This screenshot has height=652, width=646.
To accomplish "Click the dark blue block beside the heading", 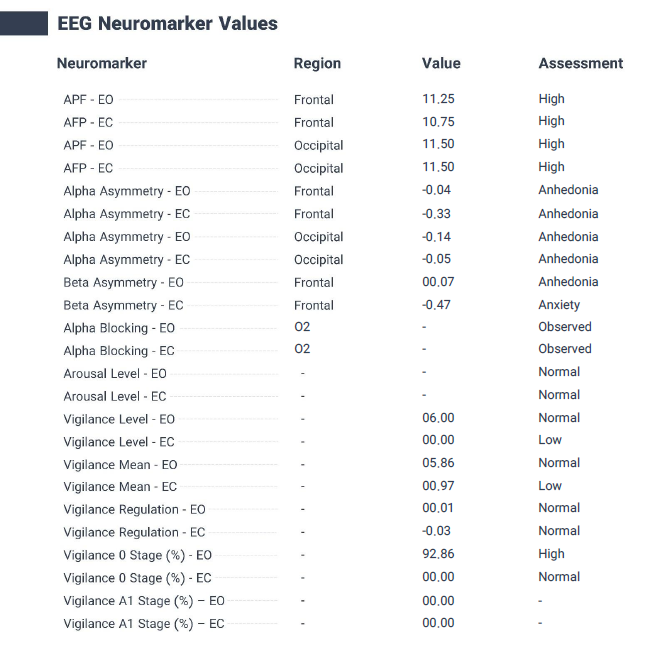I will point(24,23).
